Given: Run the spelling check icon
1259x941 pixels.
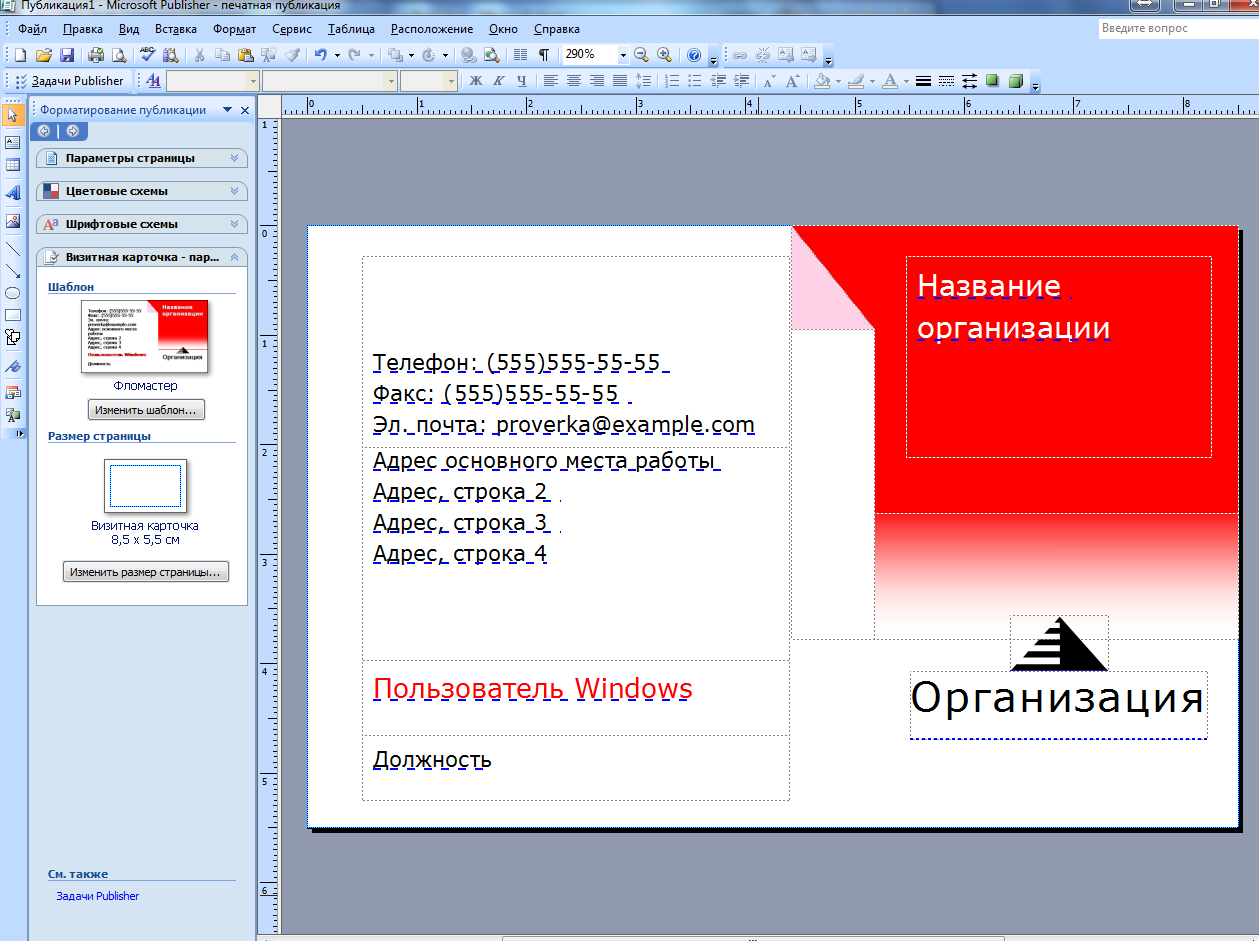Looking at the screenshot, I should pos(148,55).
